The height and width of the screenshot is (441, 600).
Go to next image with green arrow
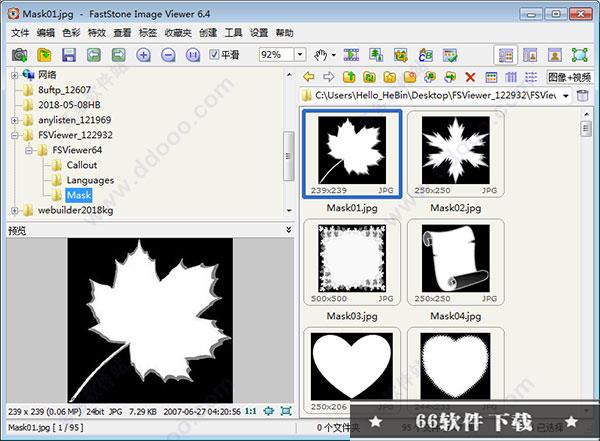[119, 55]
